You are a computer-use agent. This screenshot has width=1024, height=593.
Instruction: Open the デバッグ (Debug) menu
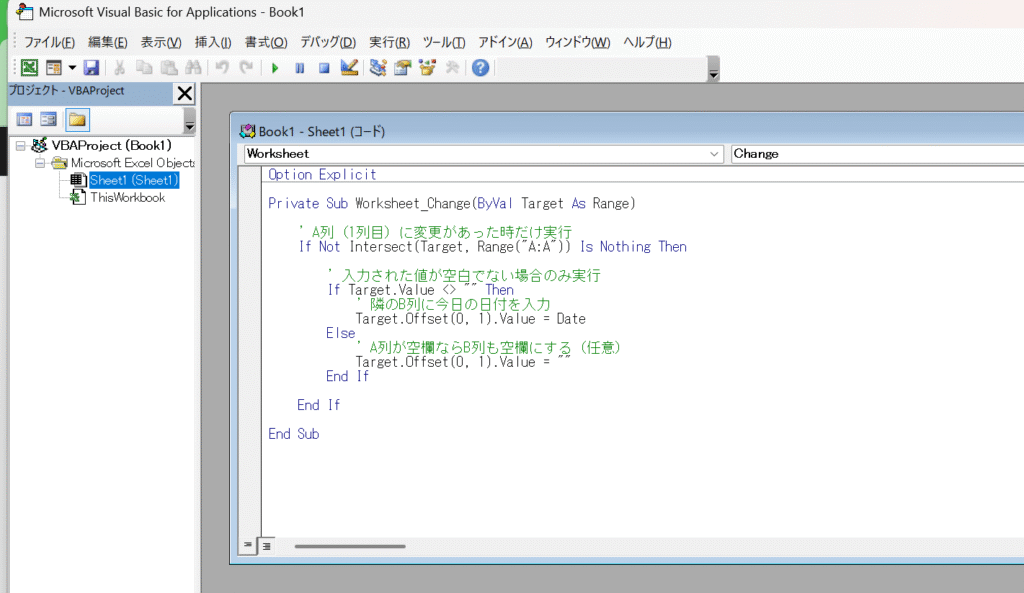(x=327, y=42)
